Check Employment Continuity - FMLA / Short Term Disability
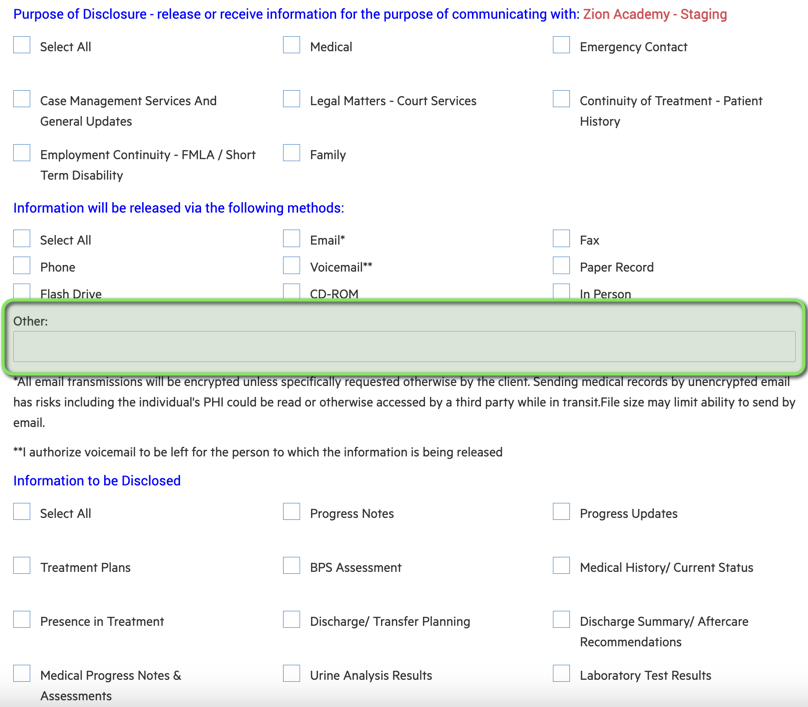808x707 pixels. [x=22, y=153]
